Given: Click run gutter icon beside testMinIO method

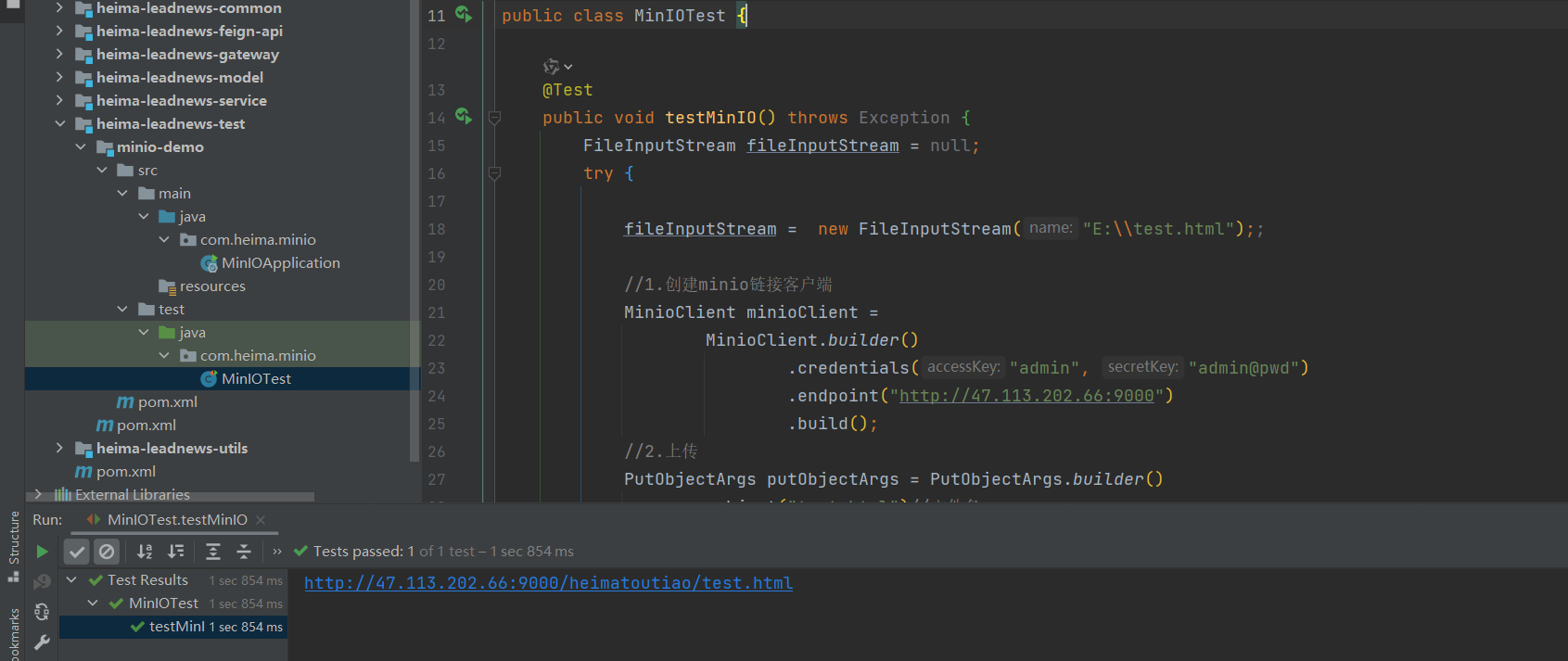Looking at the screenshot, I should 464,117.
